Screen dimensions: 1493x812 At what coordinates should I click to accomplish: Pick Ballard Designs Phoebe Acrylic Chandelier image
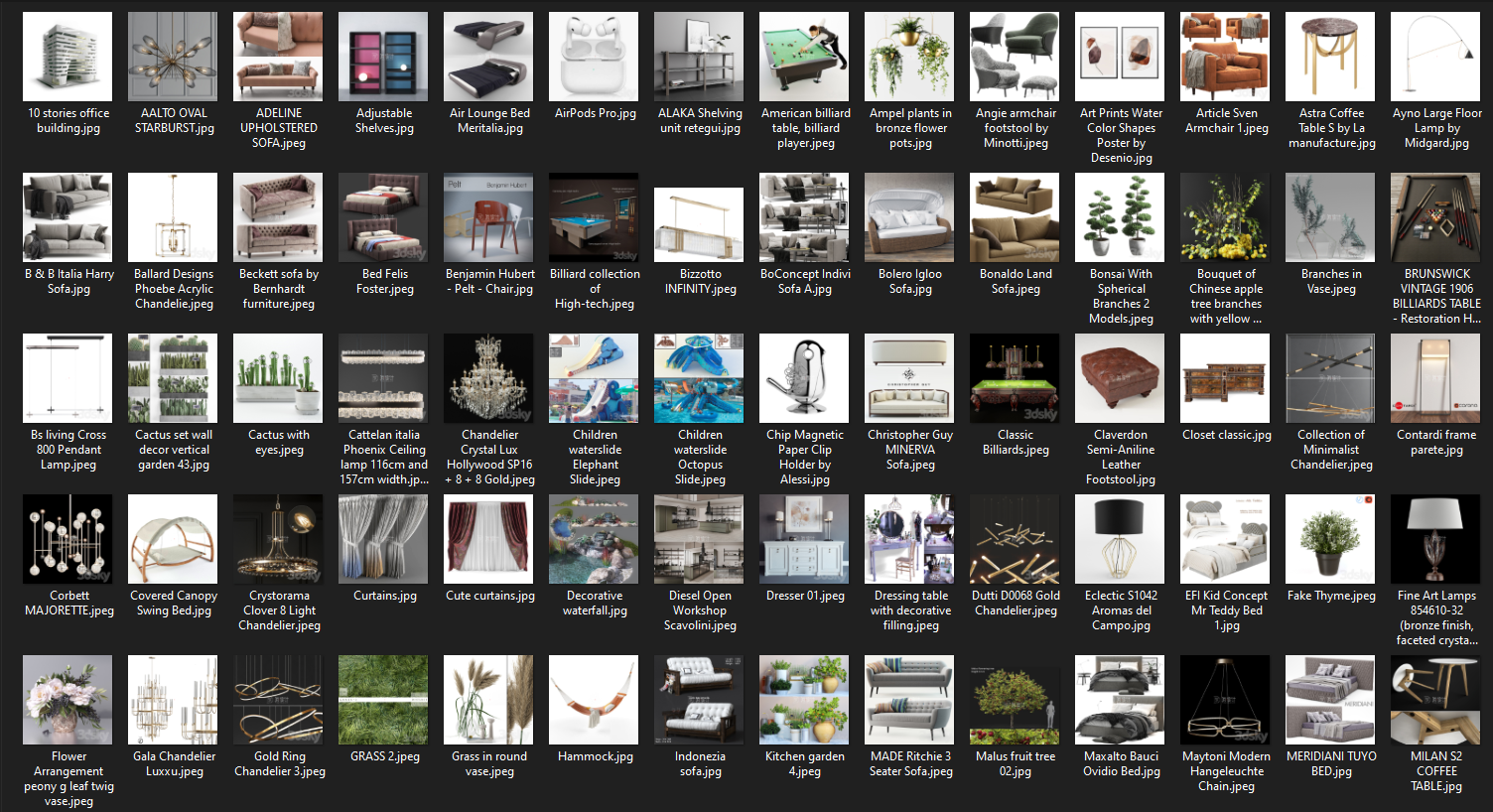tap(174, 217)
